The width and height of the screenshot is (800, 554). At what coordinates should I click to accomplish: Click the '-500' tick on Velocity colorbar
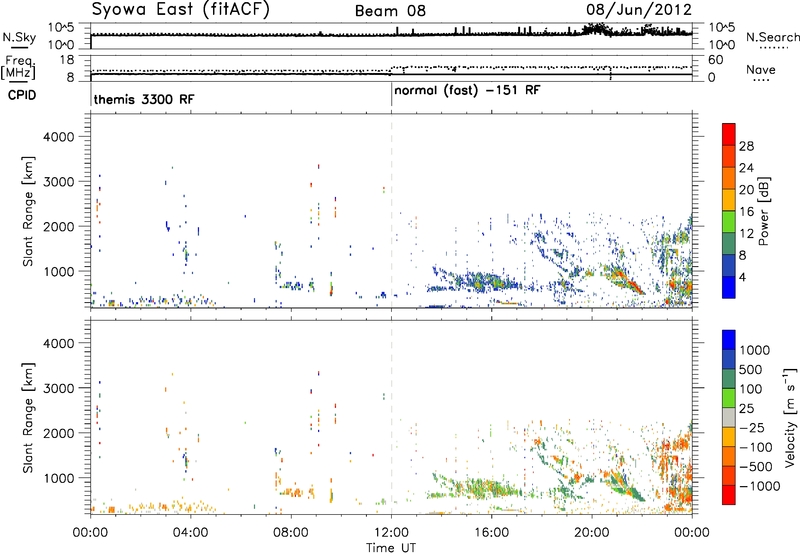(x=756, y=467)
